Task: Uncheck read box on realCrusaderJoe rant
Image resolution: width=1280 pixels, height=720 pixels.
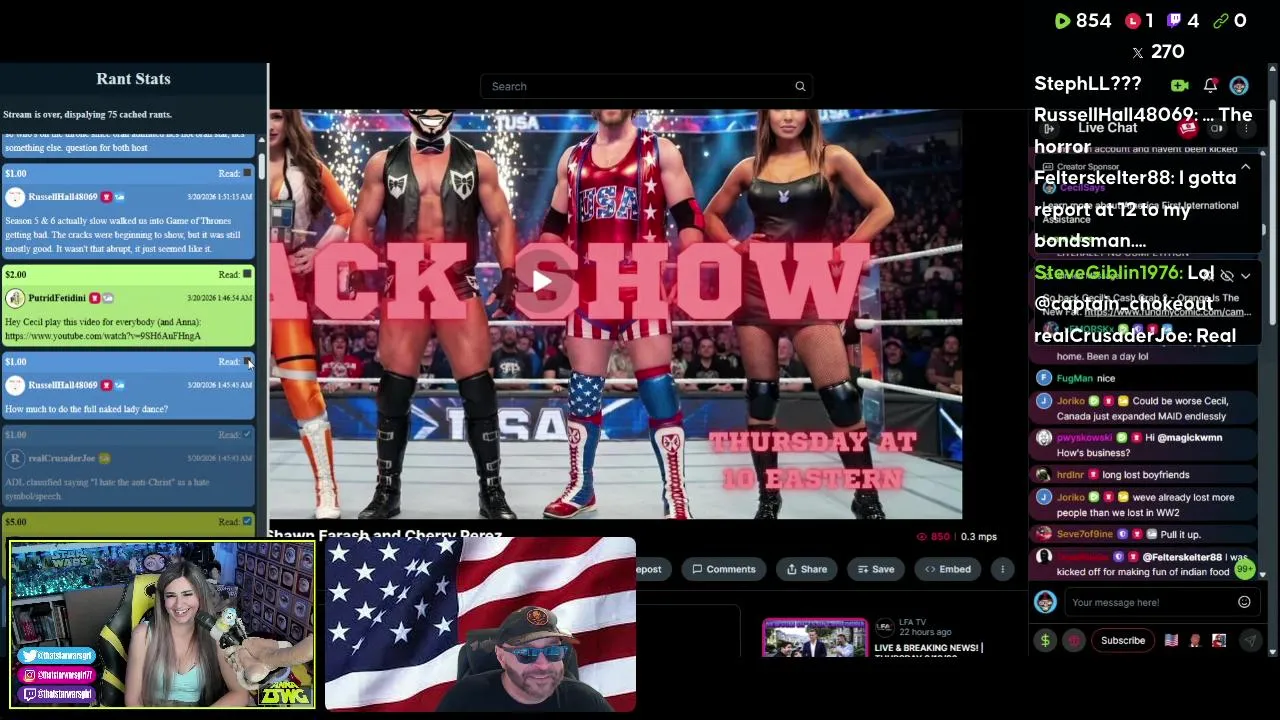Action: (x=248, y=434)
